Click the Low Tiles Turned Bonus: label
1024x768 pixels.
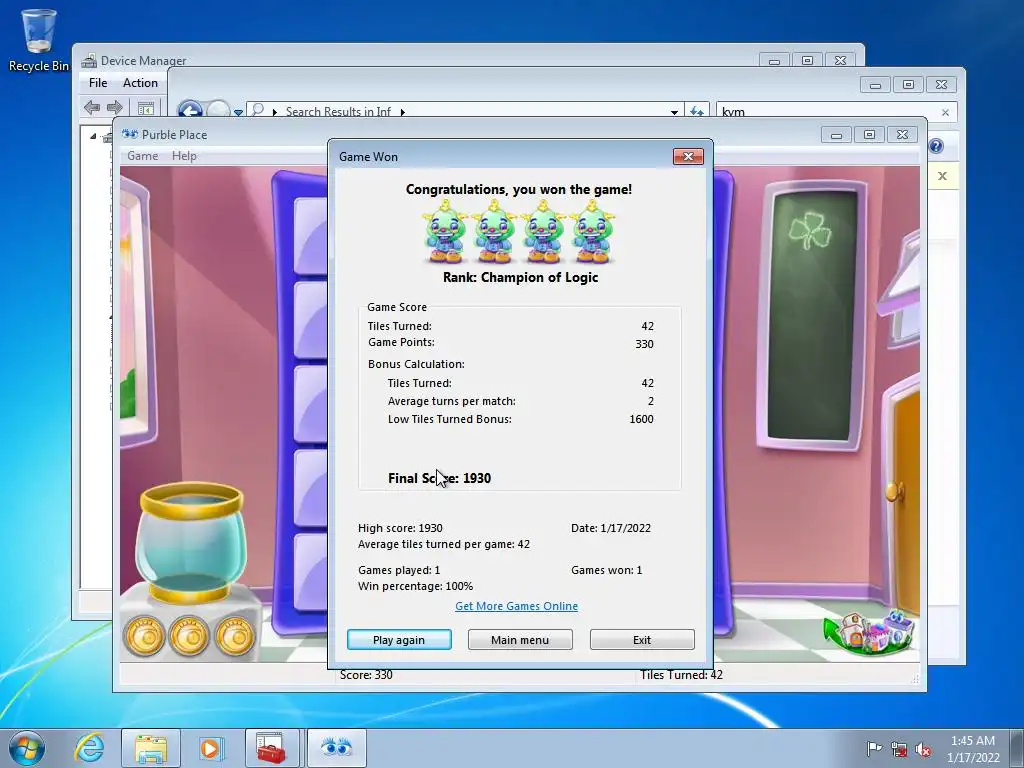point(449,419)
